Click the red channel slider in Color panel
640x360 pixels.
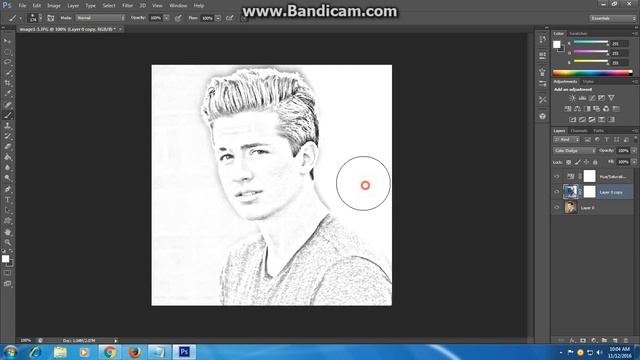pos(591,42)
